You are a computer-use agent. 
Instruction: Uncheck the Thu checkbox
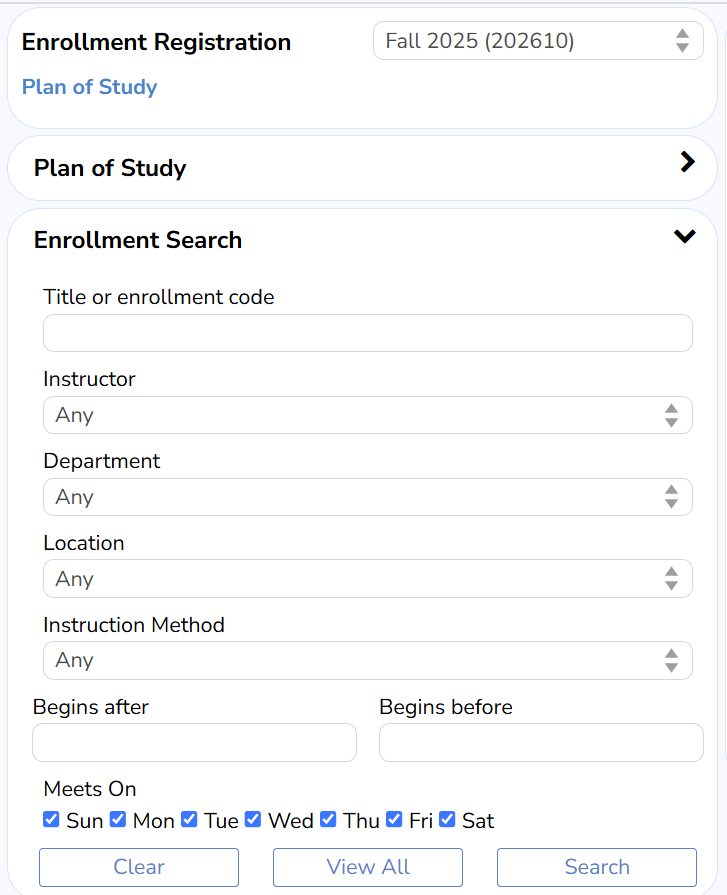pos(328,820)
